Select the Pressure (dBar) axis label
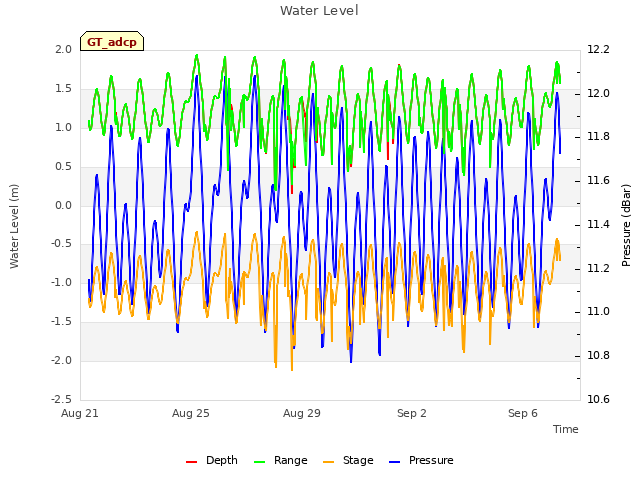The height and width of the screenshot is (480, 640). [626, 225]
